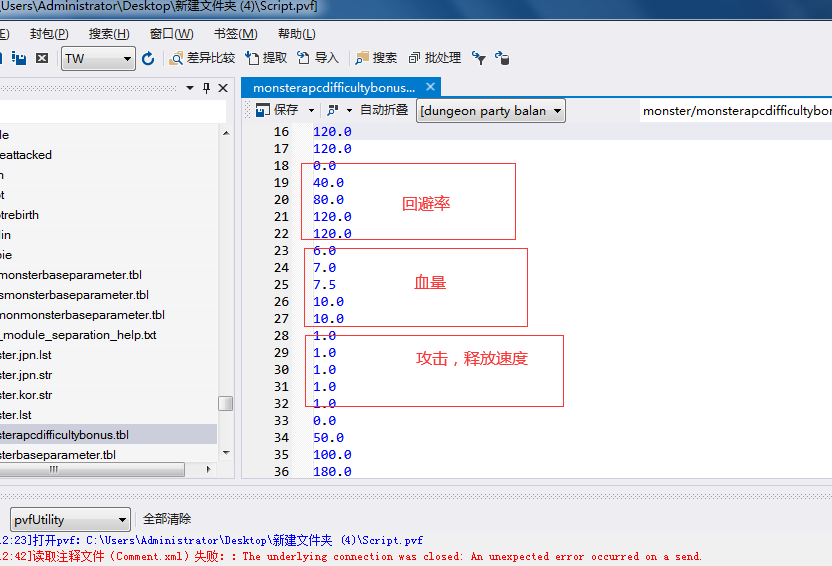Open the 书签(M) bookmarks menu
832x566 pixels.
tap(234, 34)
